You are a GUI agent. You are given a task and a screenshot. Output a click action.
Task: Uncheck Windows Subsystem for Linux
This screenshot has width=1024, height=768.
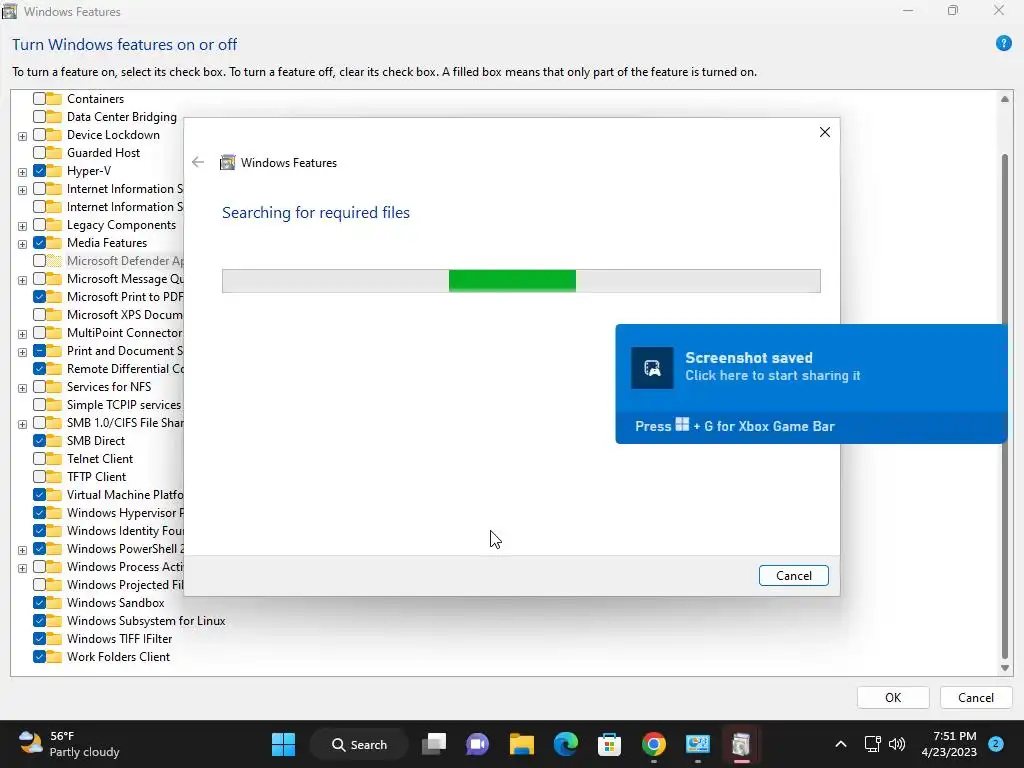[x=39, y=620]
